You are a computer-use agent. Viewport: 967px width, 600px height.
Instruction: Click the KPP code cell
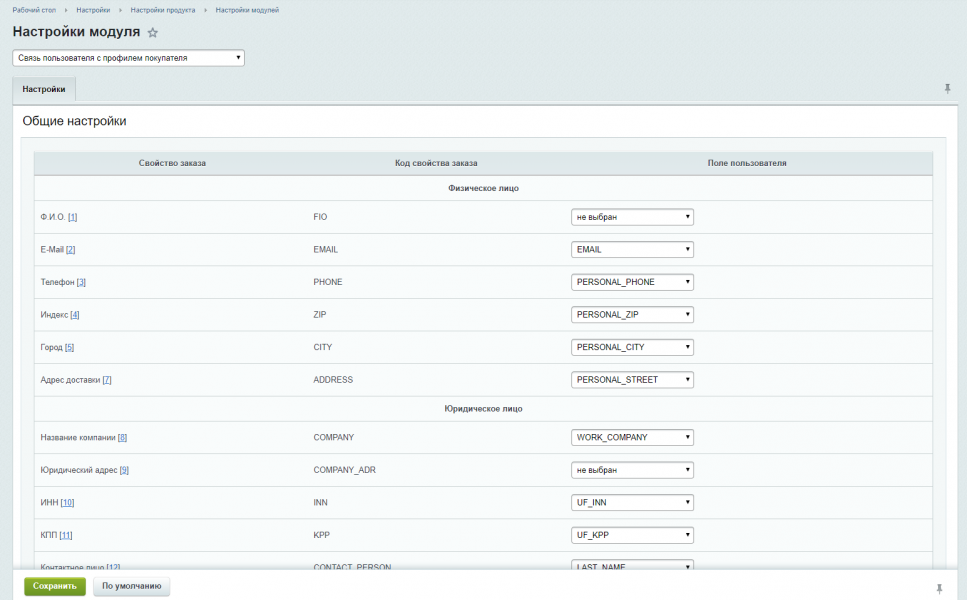pyautogui.click(x=321, y=535)
